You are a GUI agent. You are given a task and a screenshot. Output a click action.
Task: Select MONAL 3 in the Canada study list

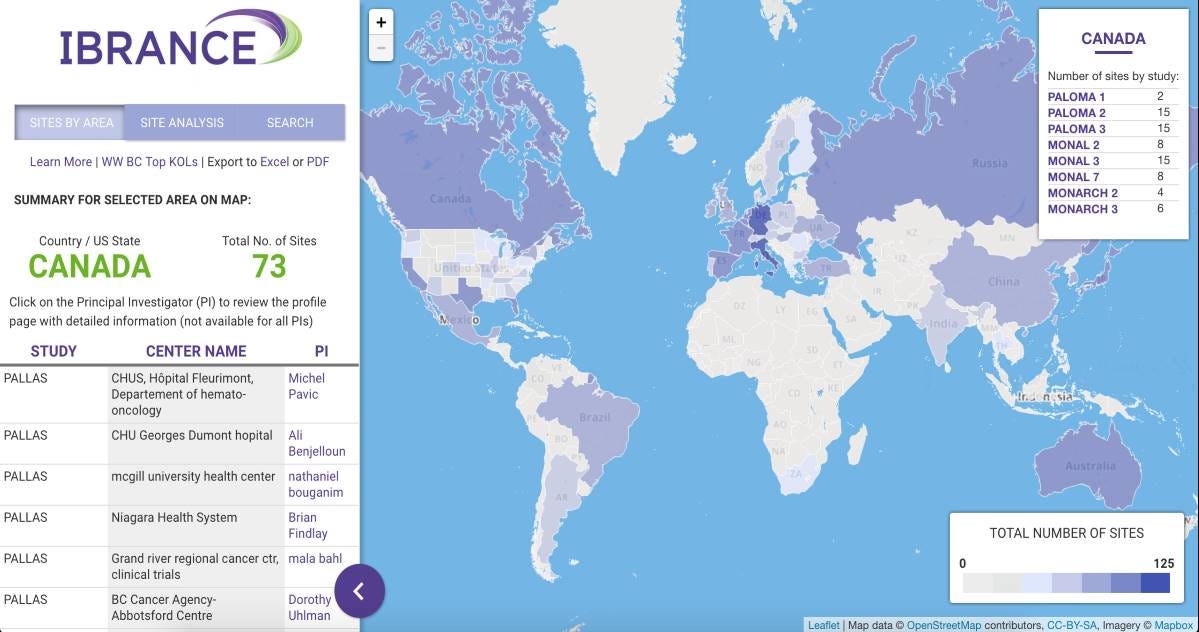(1074, 161)
